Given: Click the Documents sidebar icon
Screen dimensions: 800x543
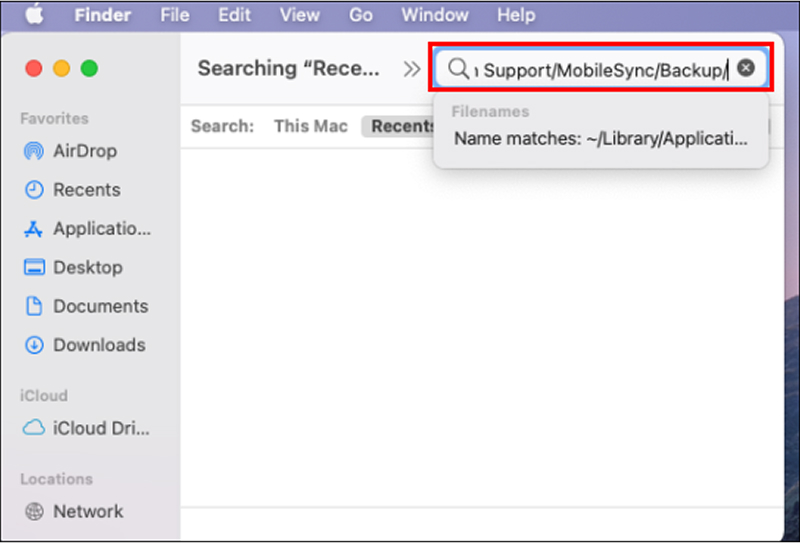Looking at the screenshot, I should pyautogui.click(x=34, y=306).
